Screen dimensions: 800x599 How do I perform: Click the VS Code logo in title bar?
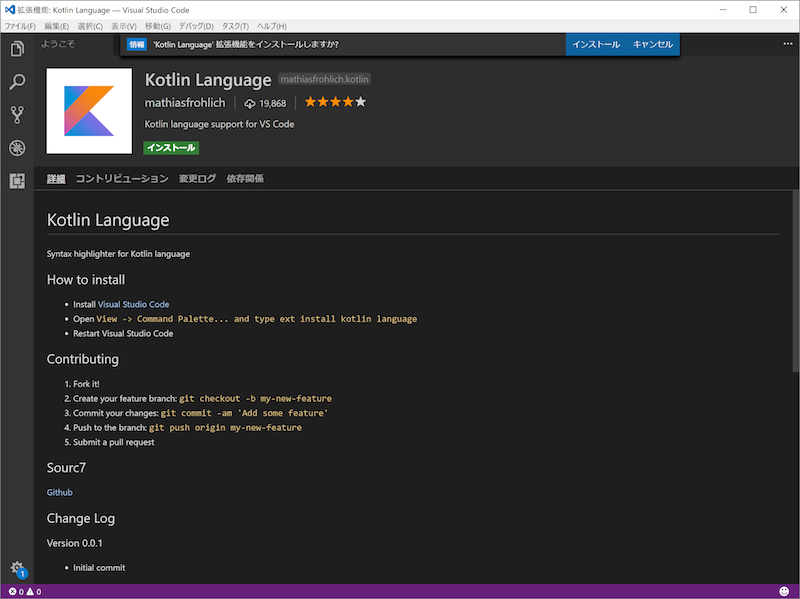[10, 10]
